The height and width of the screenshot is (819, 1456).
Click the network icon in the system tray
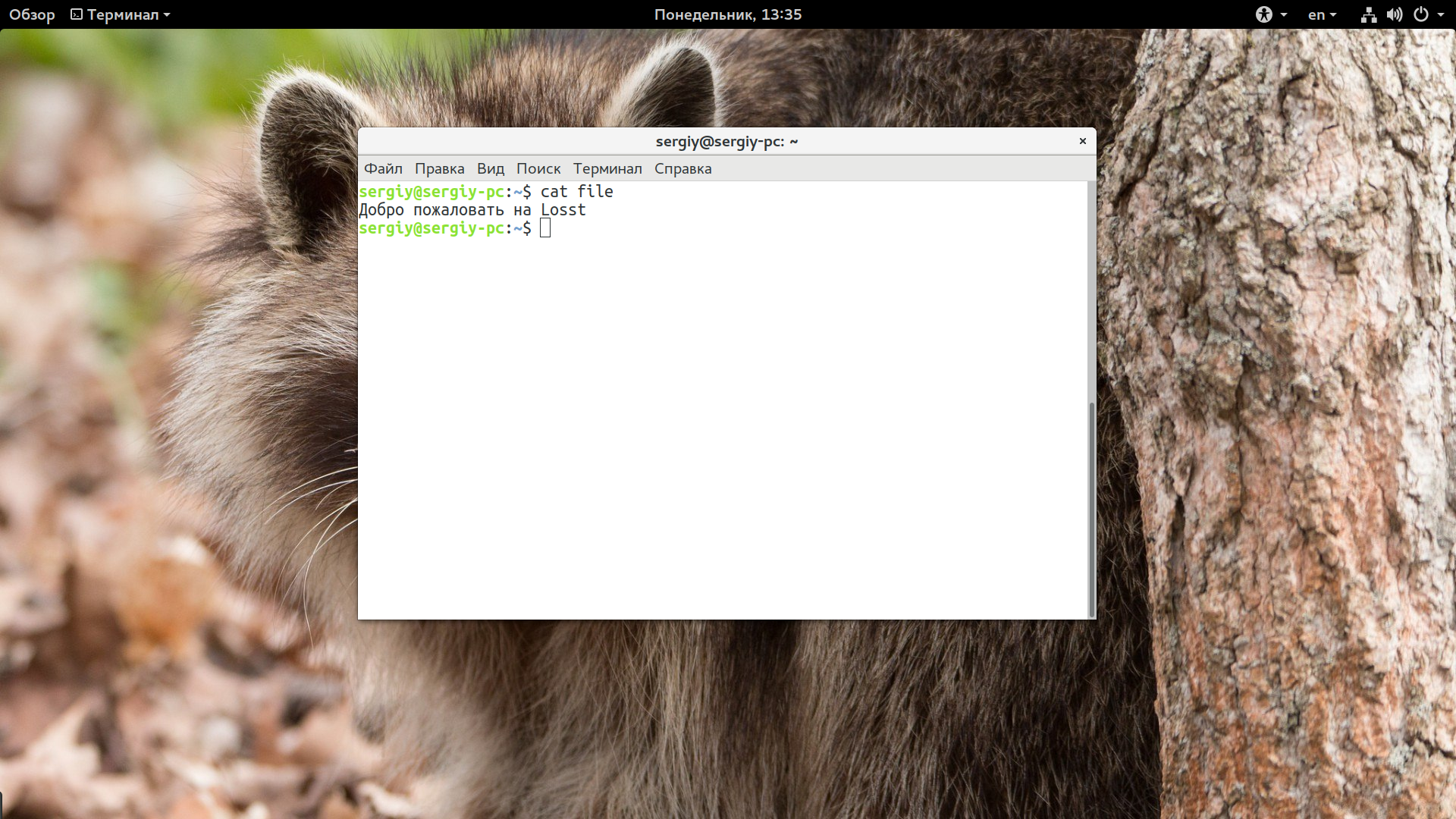[x=1368, y=14]
